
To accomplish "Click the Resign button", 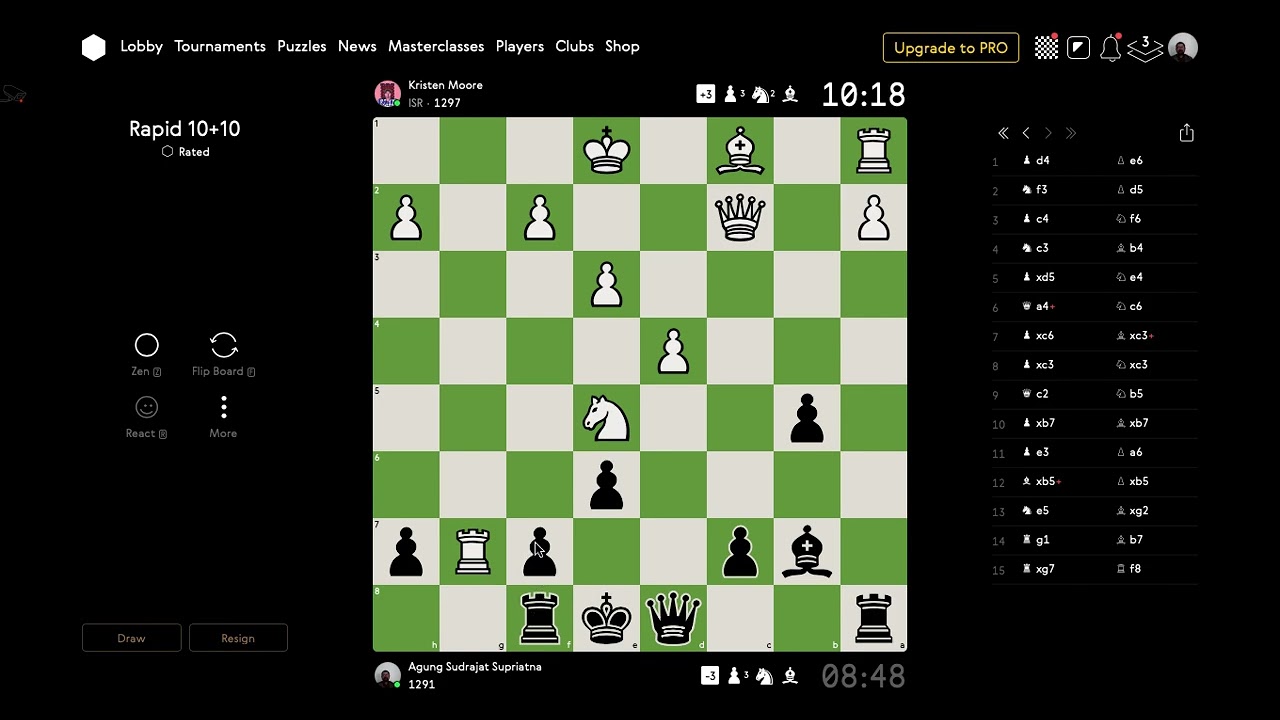I will pyautogui.click(x=238, y=638).
